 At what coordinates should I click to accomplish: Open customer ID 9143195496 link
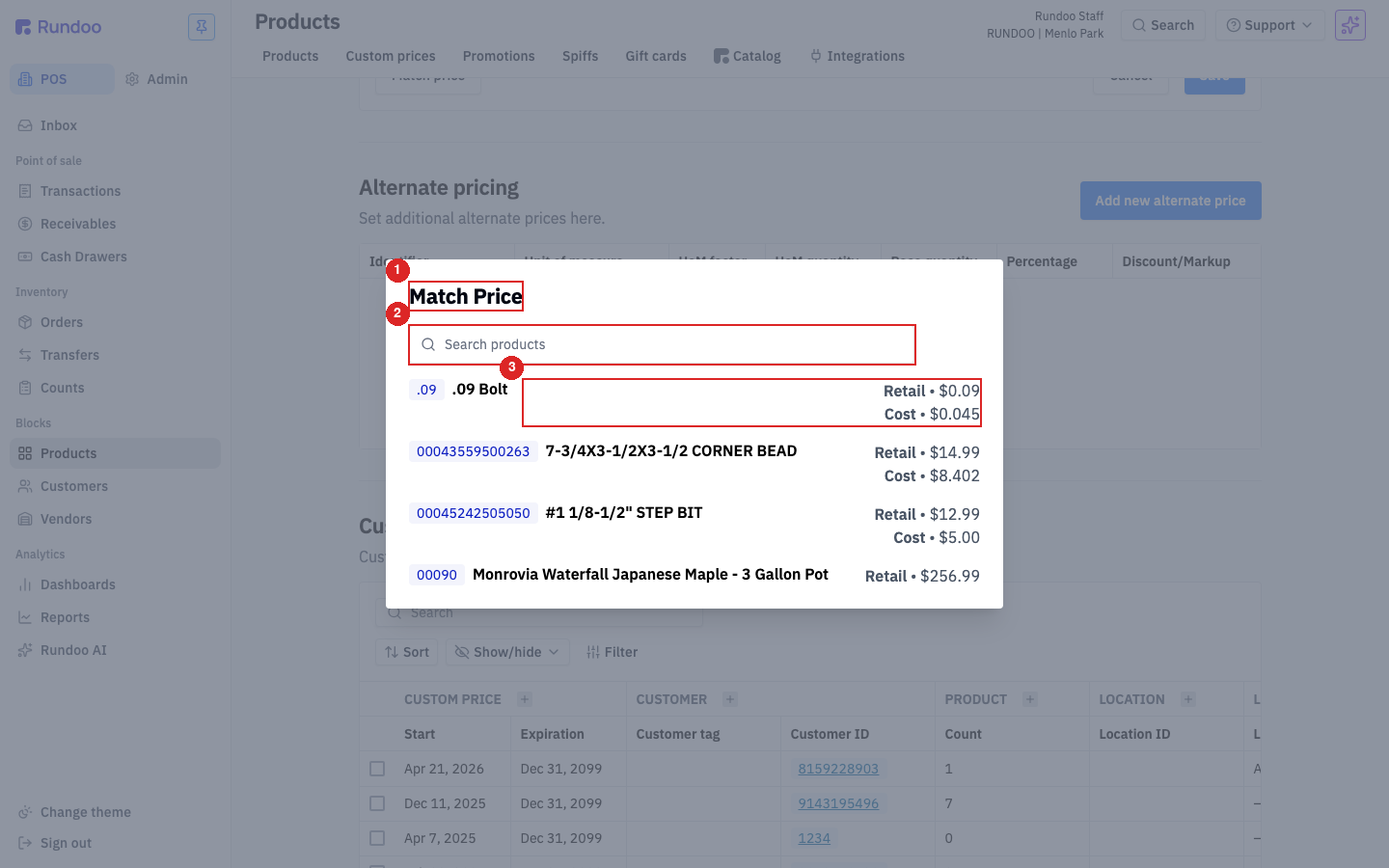[x=838, y=803]
